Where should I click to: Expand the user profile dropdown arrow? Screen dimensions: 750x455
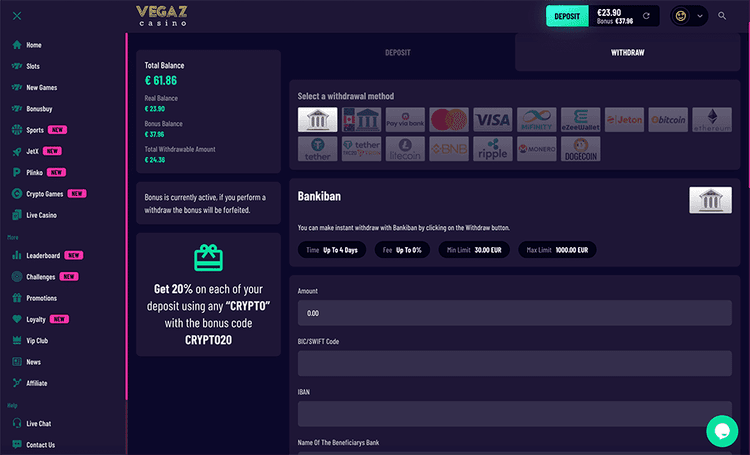click(700, 16)
